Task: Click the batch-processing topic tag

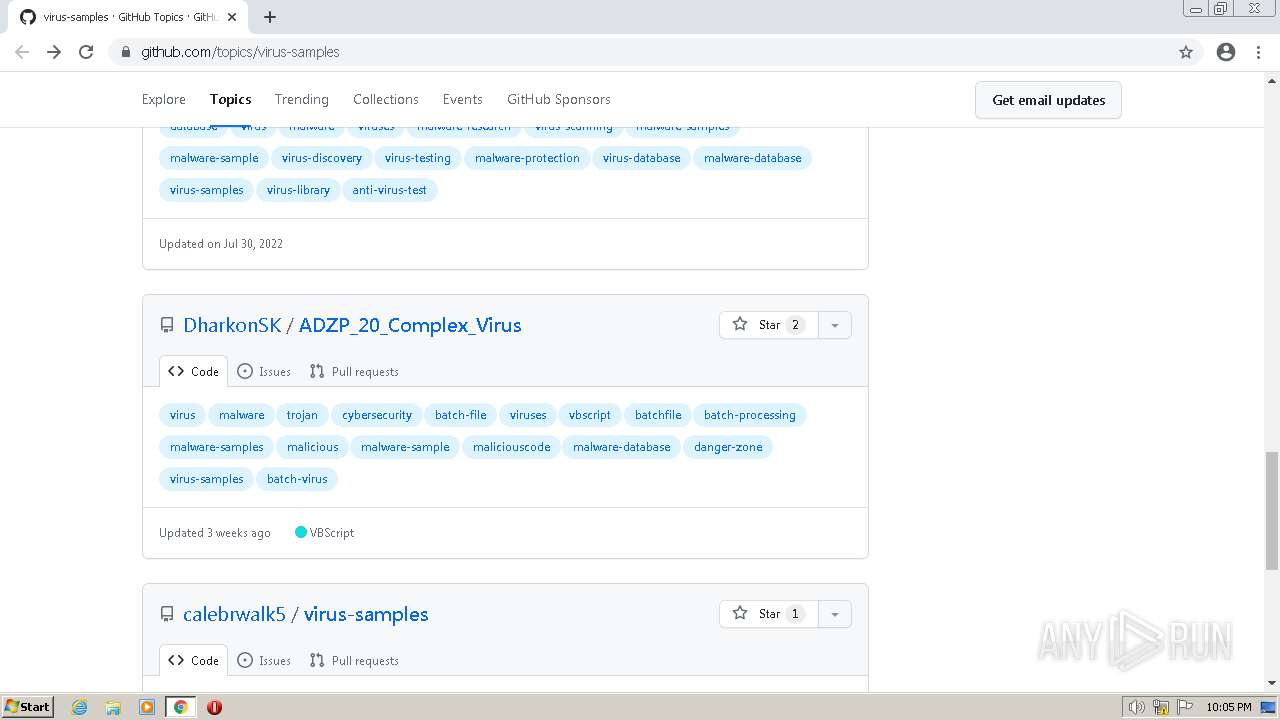Action: coord(750,415)
